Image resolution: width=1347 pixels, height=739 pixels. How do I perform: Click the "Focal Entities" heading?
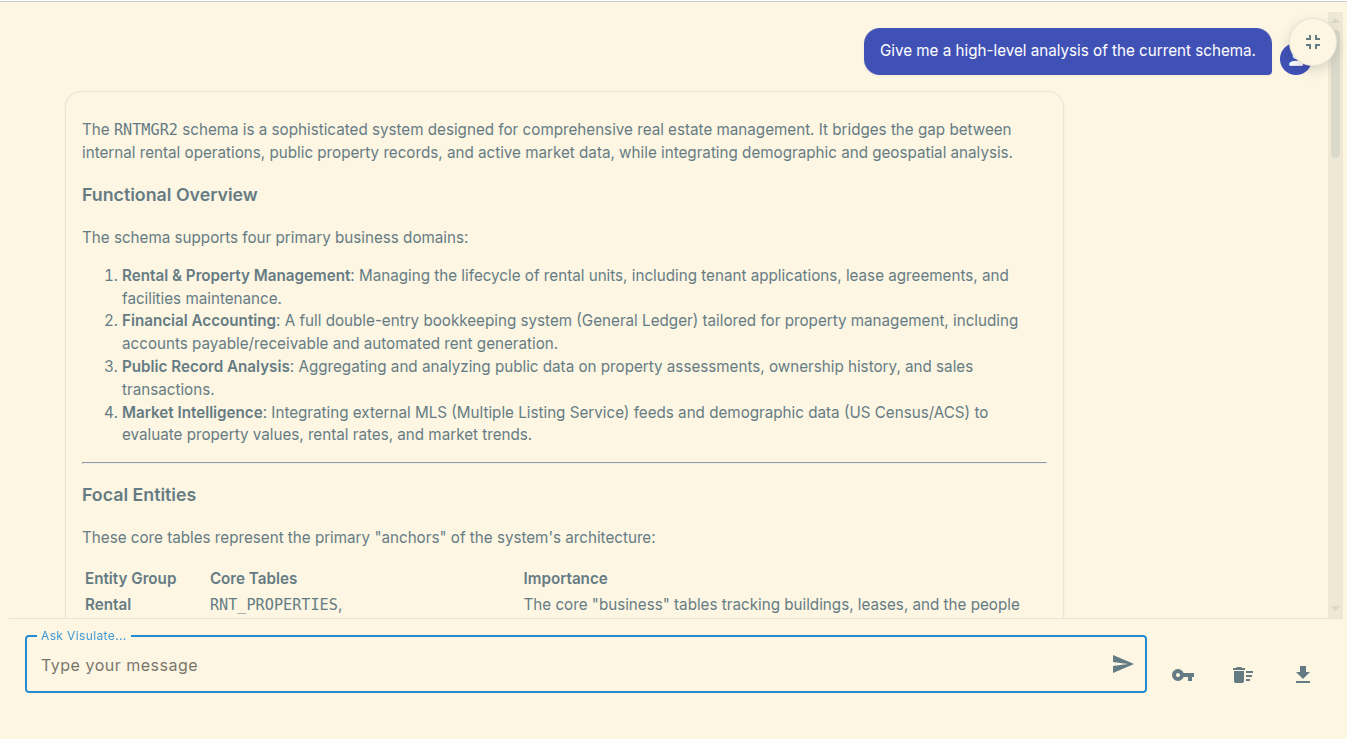139,495
